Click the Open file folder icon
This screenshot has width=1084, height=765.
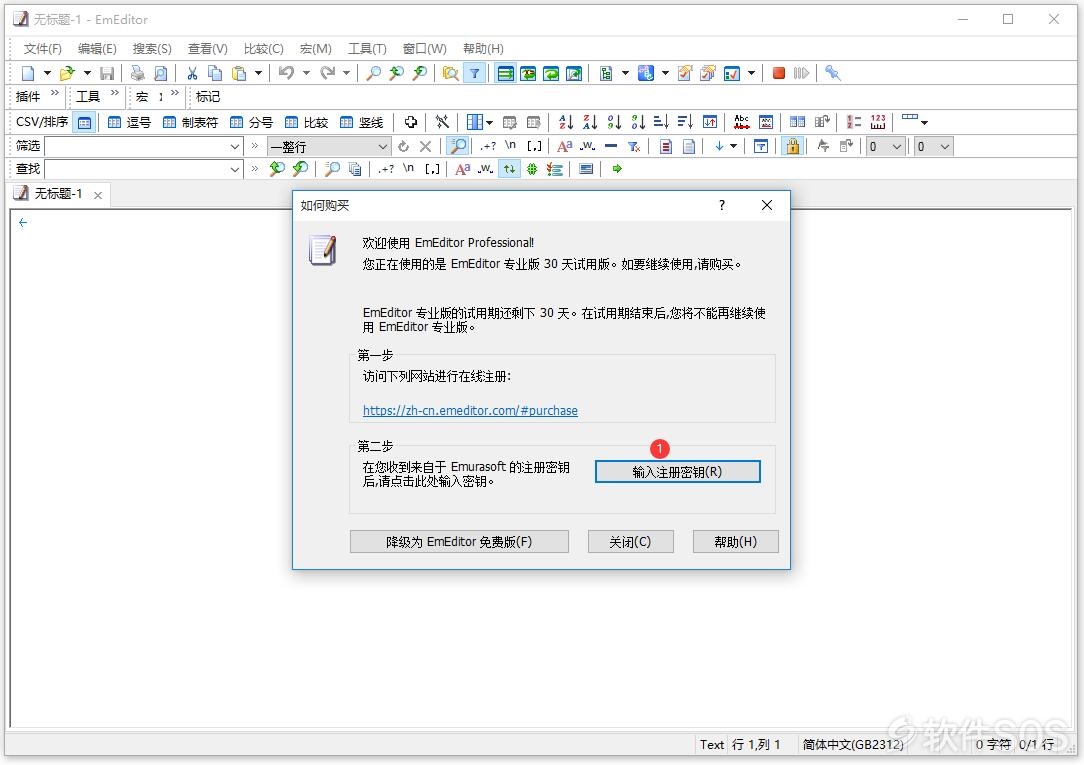click(x=67, y=73)
